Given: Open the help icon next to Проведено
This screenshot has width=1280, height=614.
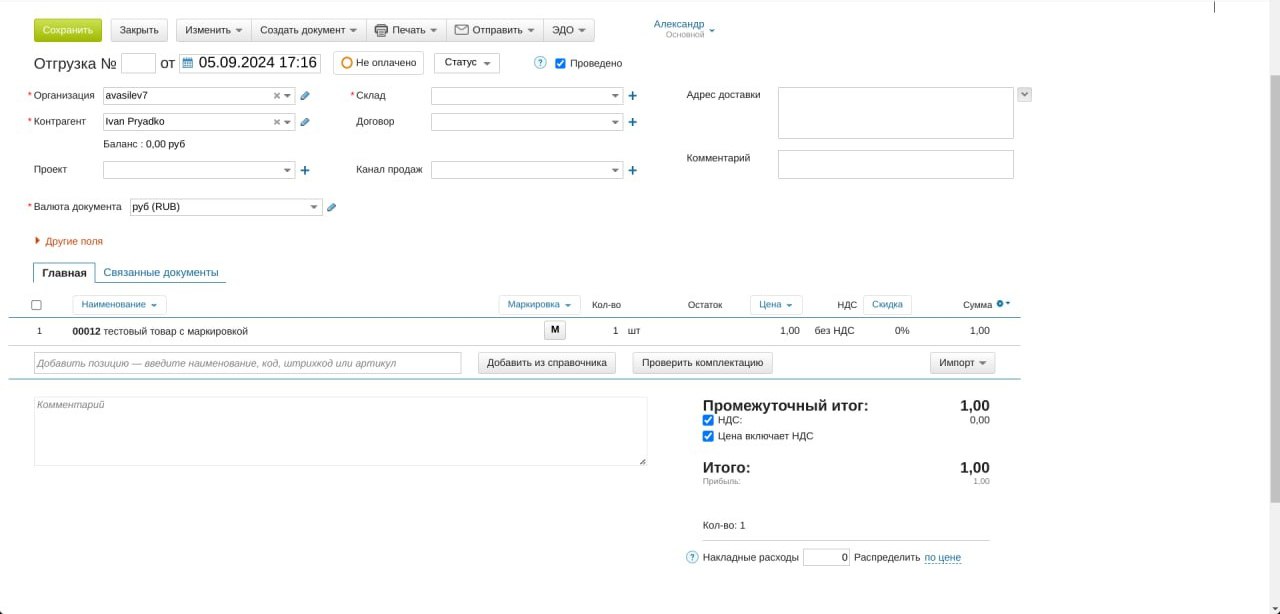Looking at the screenshot, I should [x=540, y=63].
